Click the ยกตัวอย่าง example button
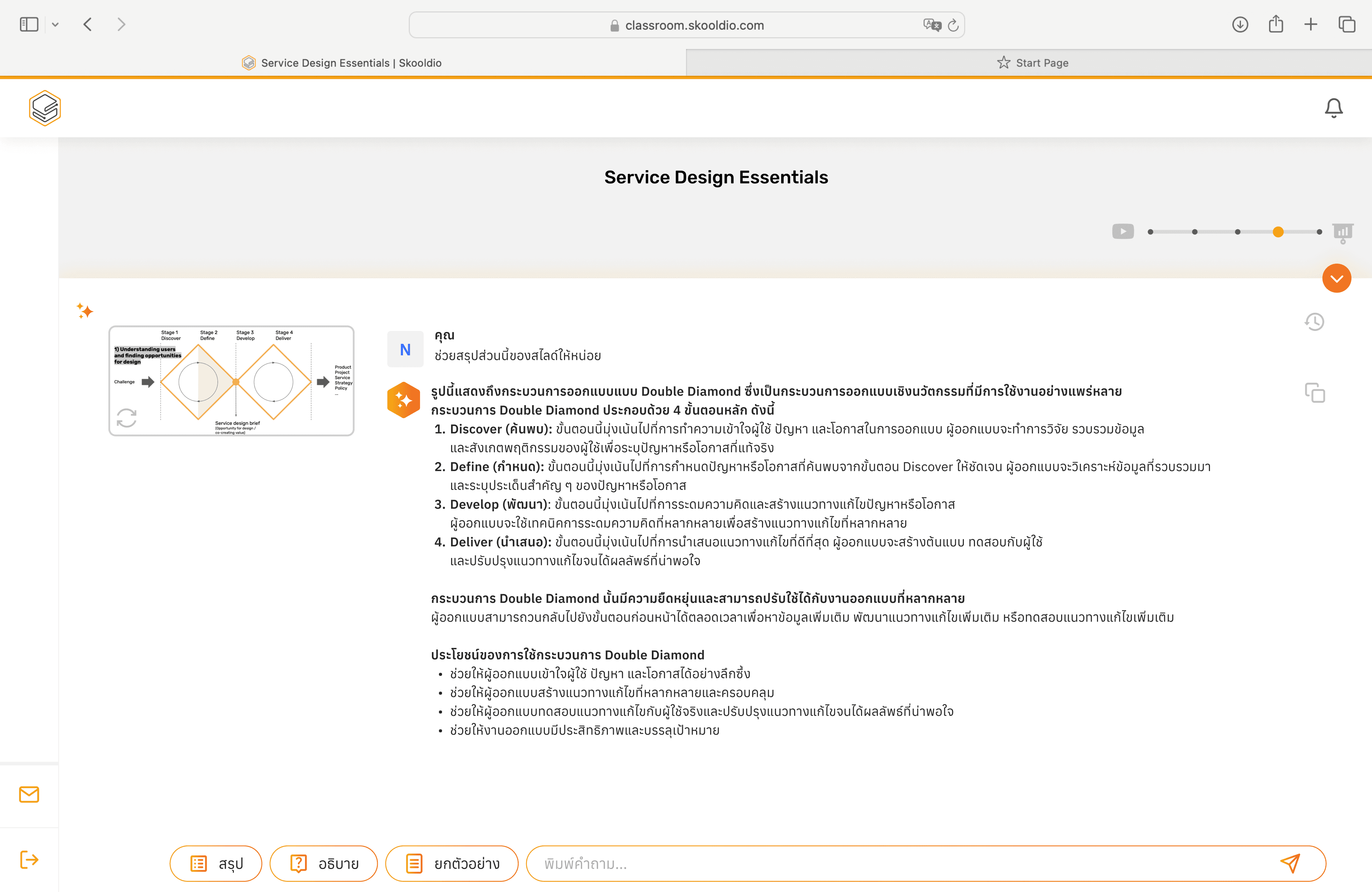Viewport: 1372px width, 892px height. [x=451, y=863]
